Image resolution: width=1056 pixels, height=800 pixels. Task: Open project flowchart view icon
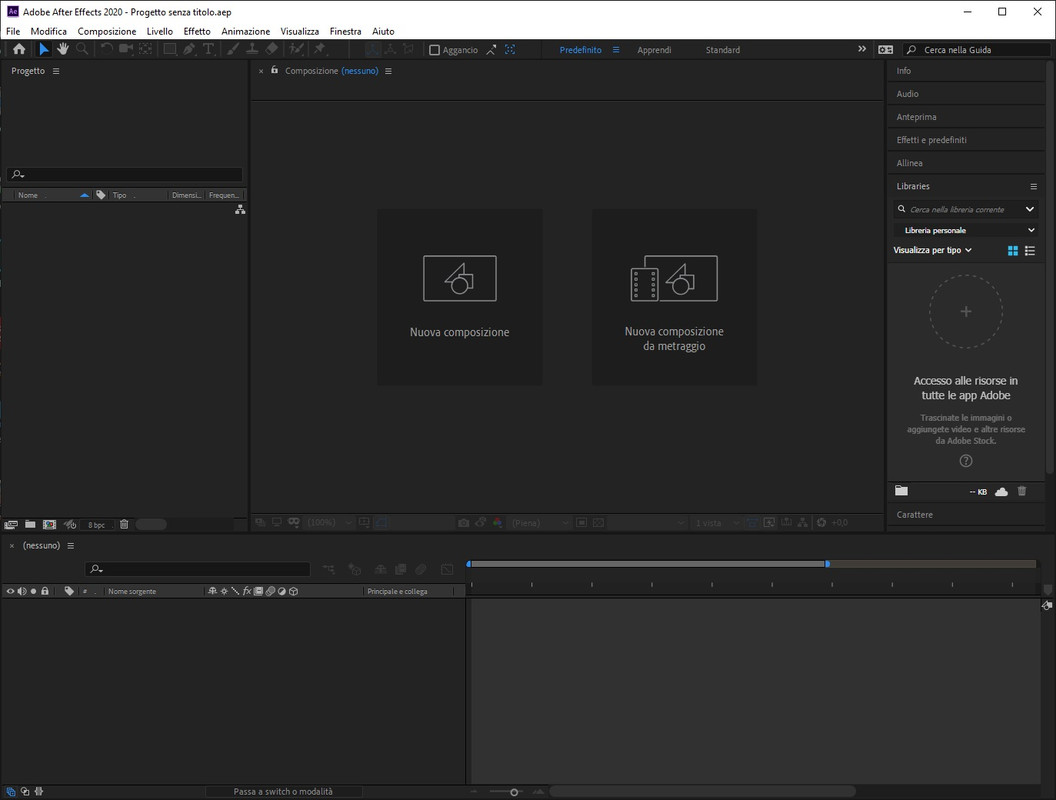240,210
